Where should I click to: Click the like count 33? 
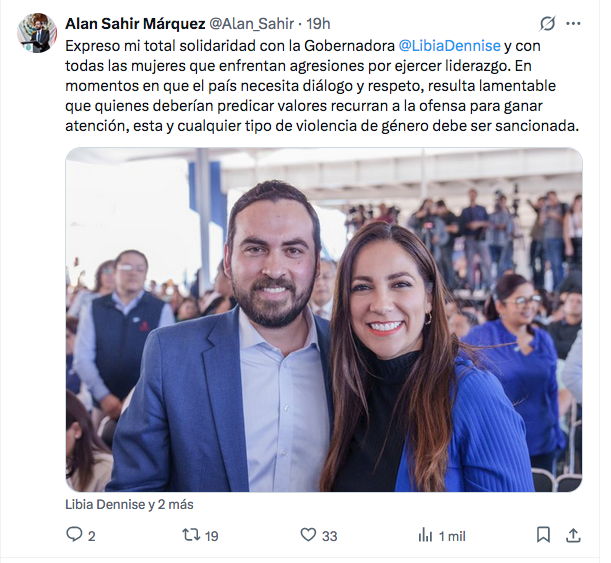330,537
